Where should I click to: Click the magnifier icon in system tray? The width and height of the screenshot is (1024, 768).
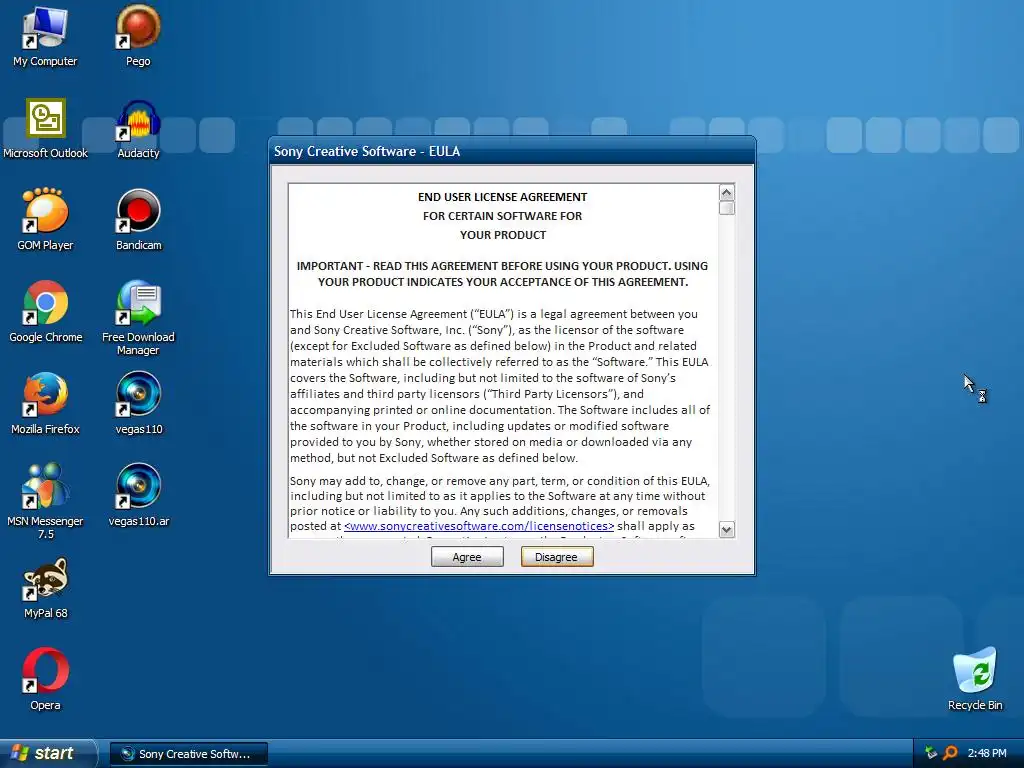951,753
